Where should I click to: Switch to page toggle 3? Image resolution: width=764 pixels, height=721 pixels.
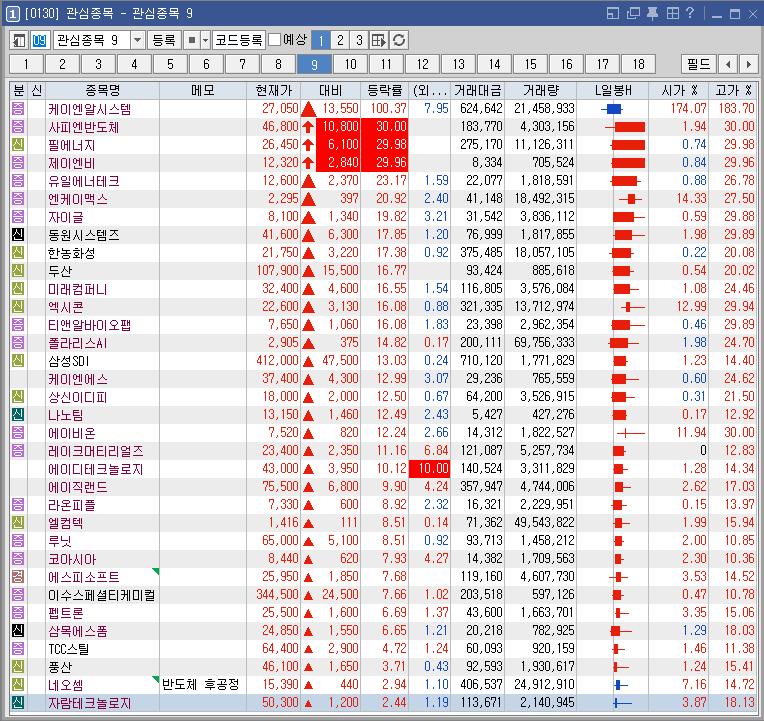tap(359, 40)
